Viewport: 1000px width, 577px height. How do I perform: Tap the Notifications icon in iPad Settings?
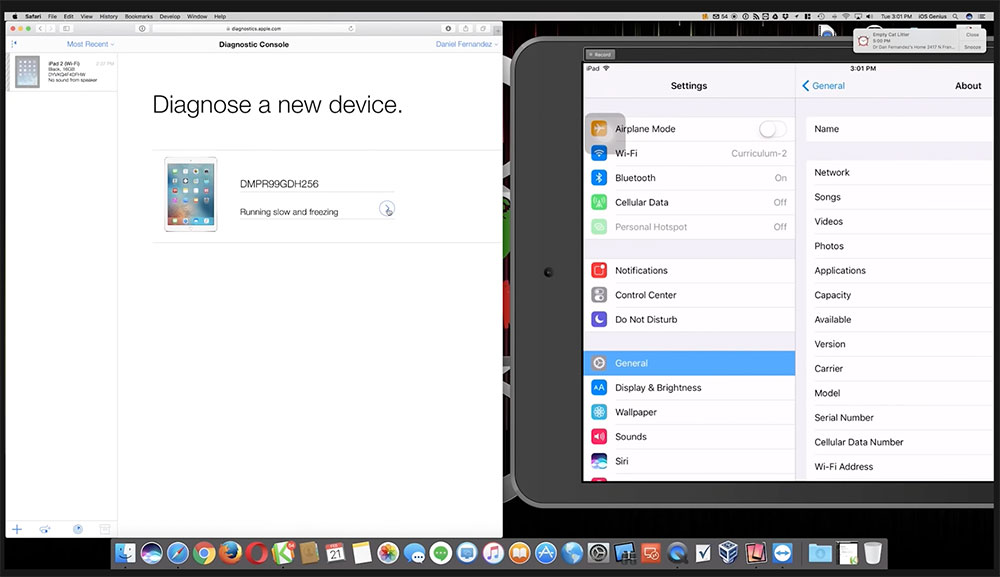coord(599,270)
